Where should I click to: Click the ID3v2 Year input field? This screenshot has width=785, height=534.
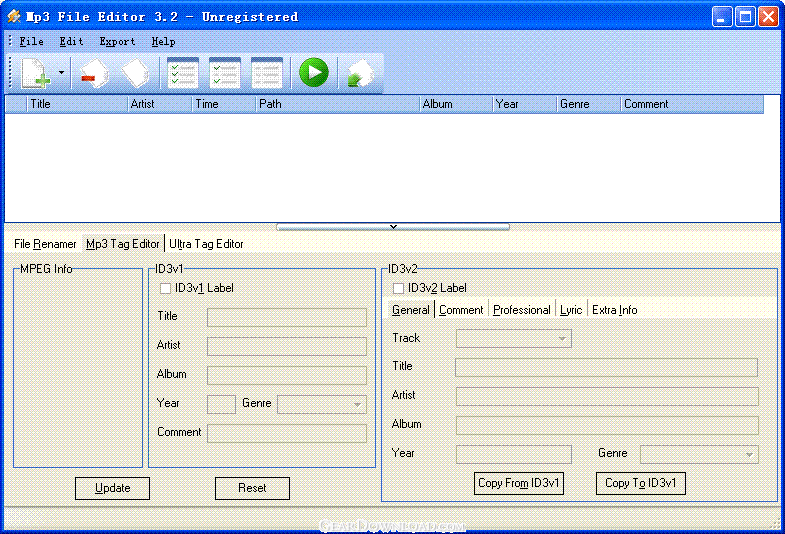click(x=514, y=454)
